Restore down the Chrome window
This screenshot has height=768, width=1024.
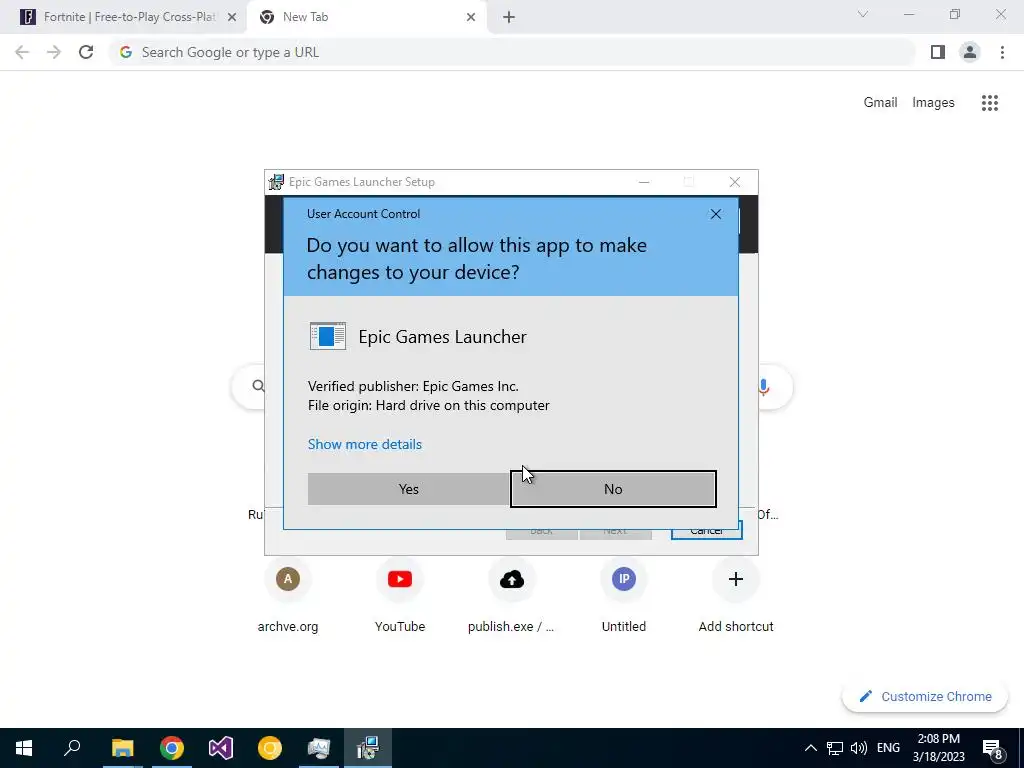(955, 14)
